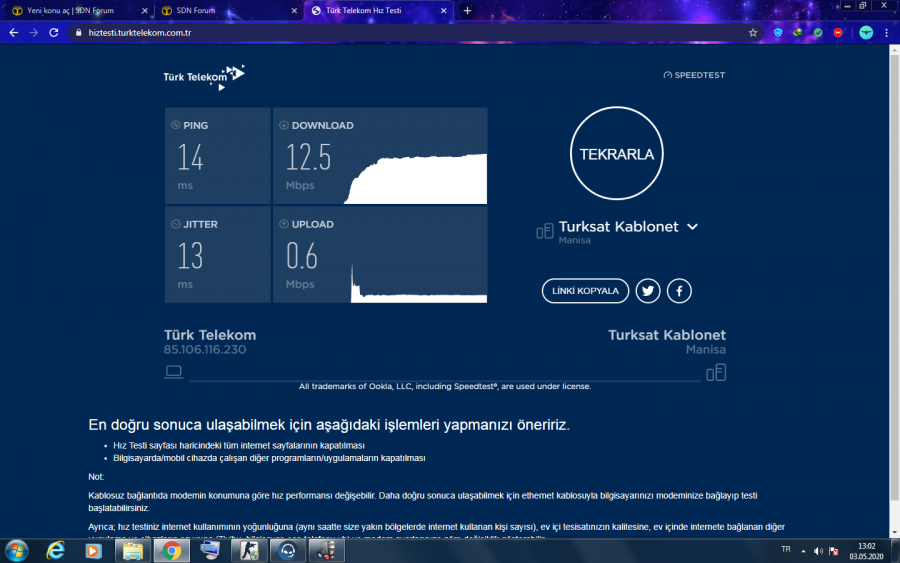Open the volume speaker tray icon
900x563 pixels.
click(x=818, y=551)
